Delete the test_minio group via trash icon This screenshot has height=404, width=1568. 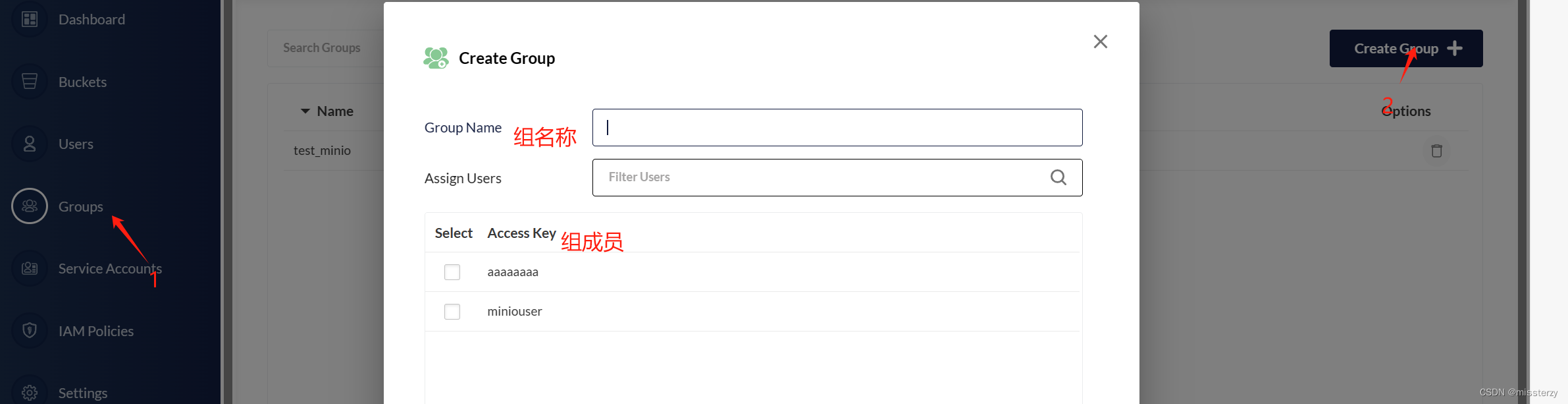pos(1437,150)
